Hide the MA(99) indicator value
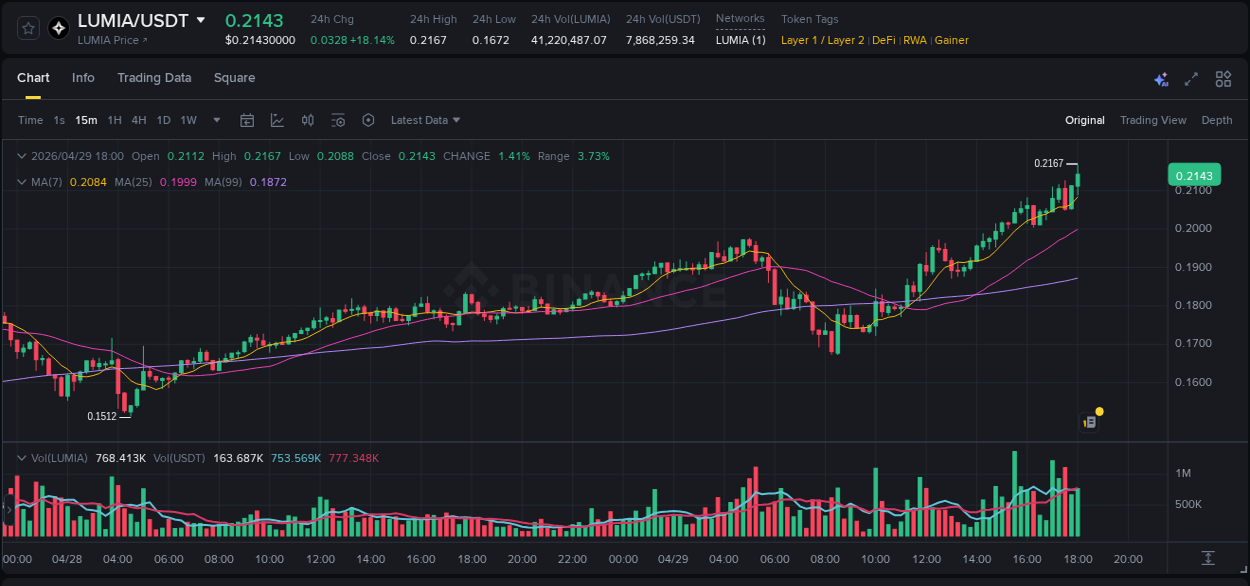Image resolution: width=1250 pixels, height=586 pixels. coord(269,183)
